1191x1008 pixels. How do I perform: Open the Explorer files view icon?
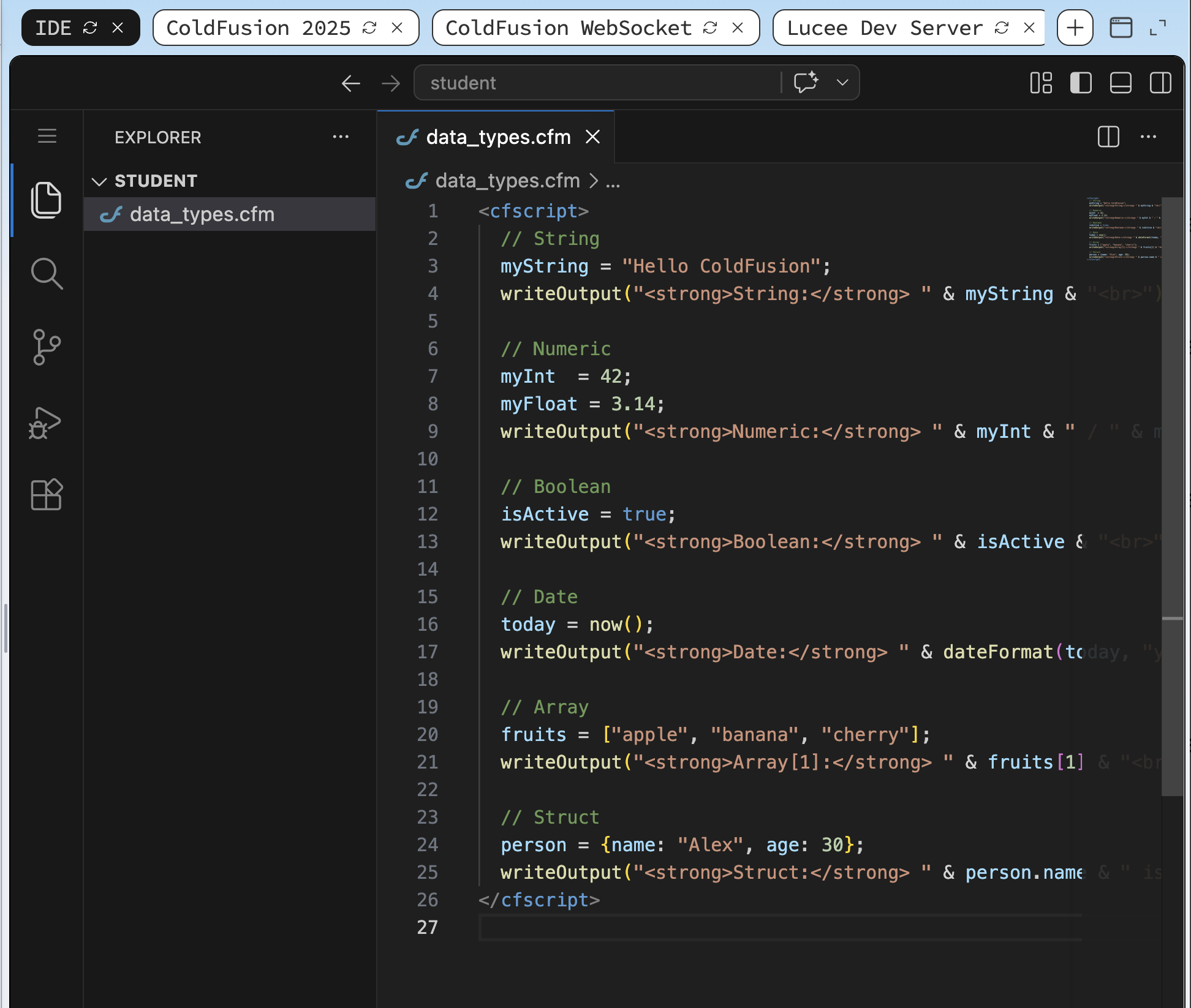coord(47,200)
